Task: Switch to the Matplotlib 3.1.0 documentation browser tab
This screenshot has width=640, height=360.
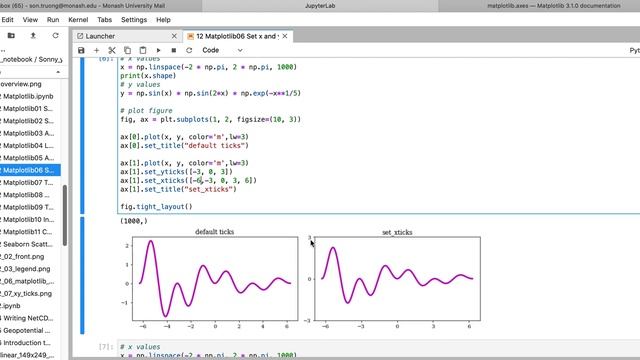Action: [540, 6]
